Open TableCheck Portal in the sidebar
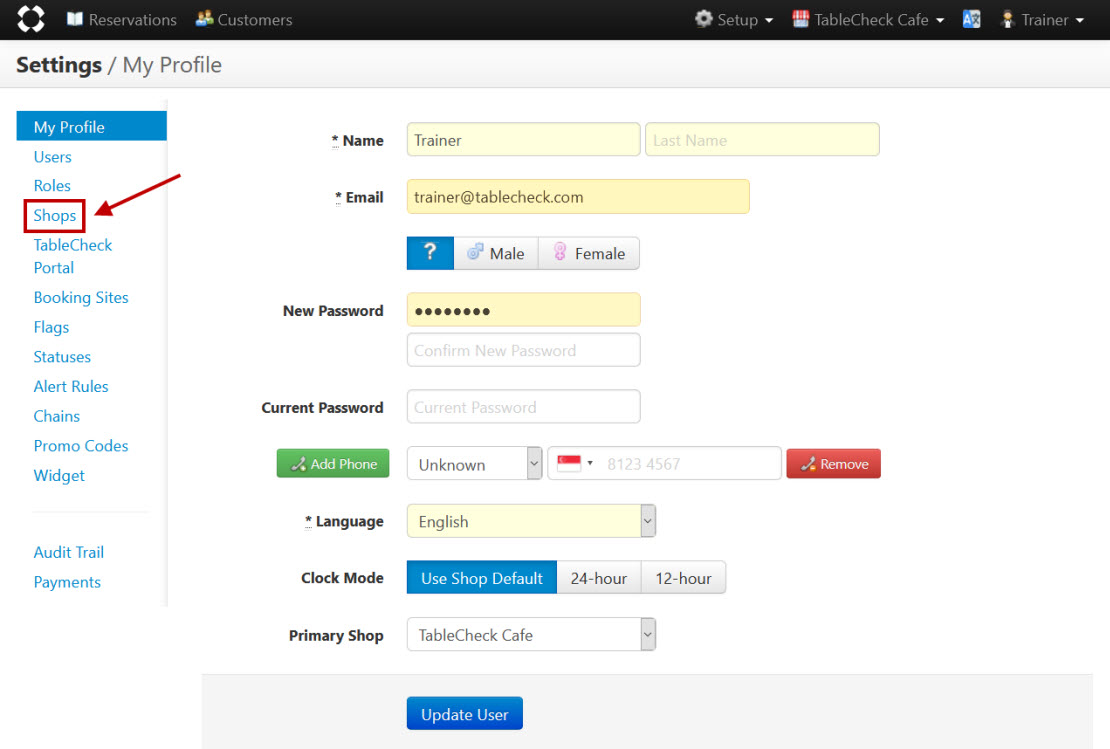 pos(72,256)
